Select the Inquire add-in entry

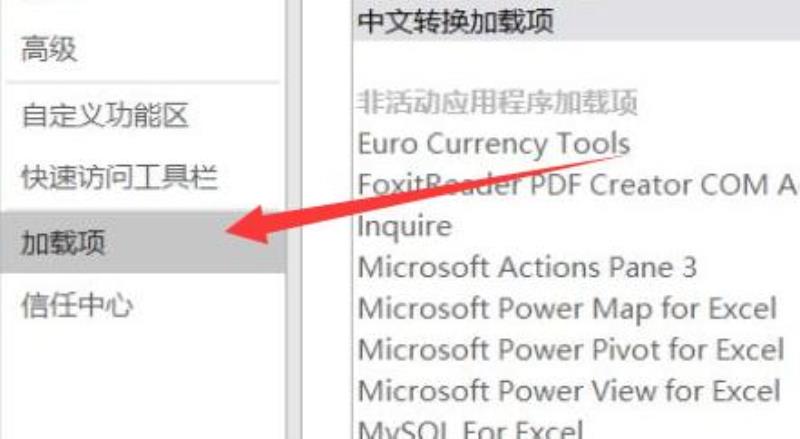tap(405, 226)
